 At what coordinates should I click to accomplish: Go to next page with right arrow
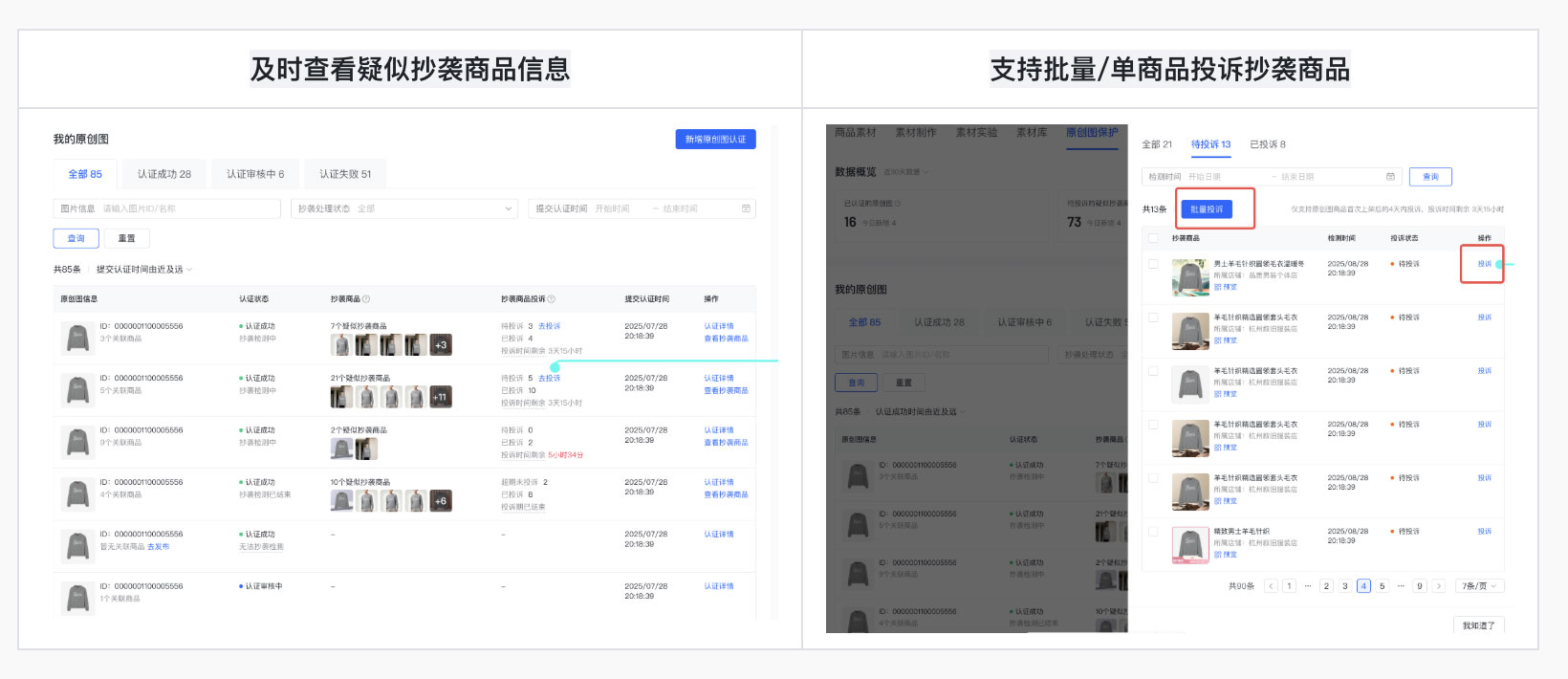tap(1438, 586)
